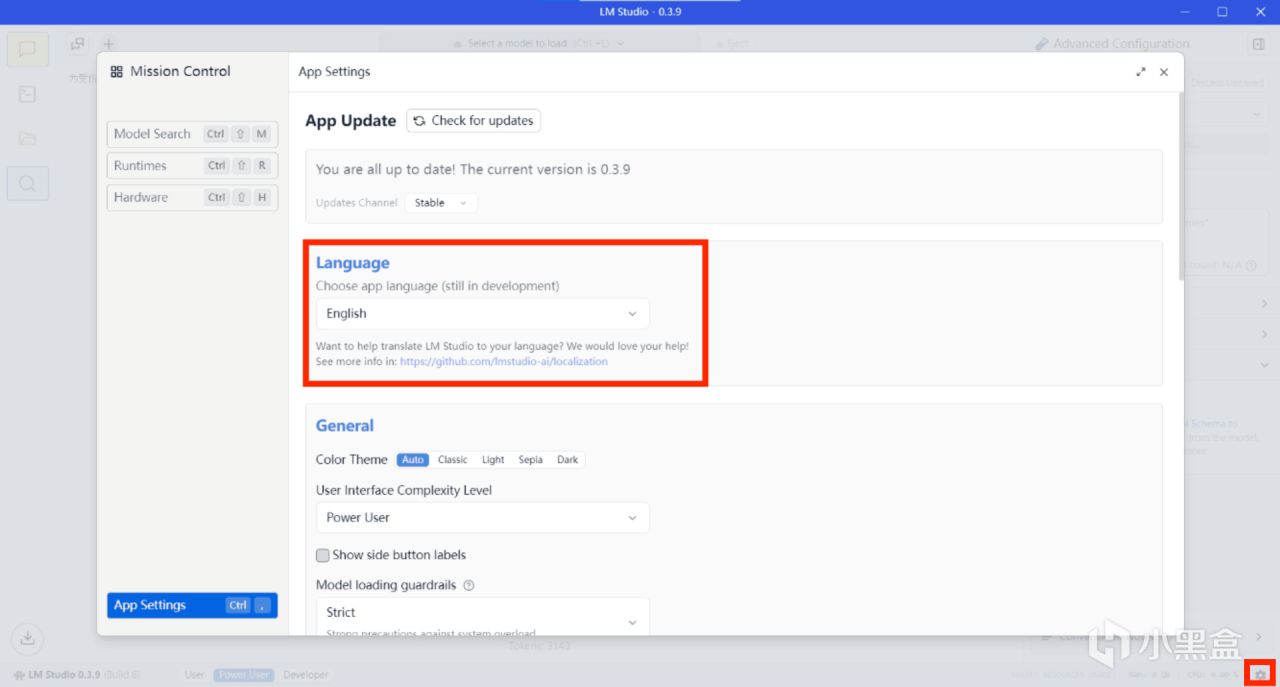Open Hardware in Mission Control
The image size is (1280, 687).
pos(192,198)
